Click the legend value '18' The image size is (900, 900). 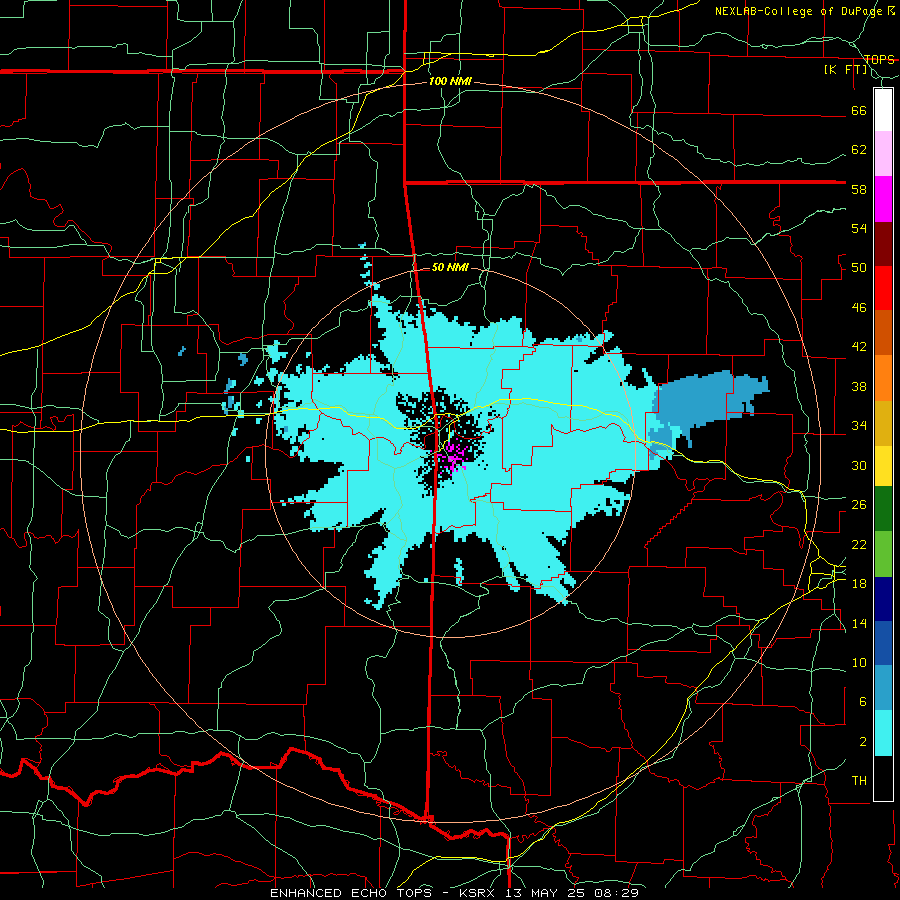(x=859, y=583)
